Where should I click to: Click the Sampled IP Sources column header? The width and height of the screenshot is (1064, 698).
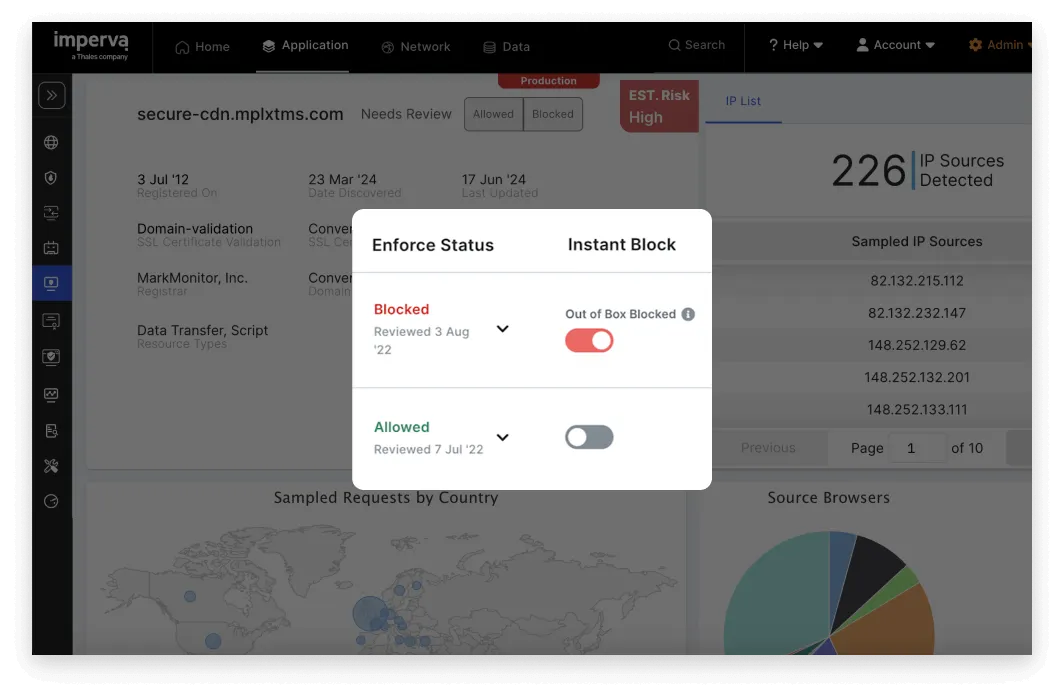(x=917, y=241)
